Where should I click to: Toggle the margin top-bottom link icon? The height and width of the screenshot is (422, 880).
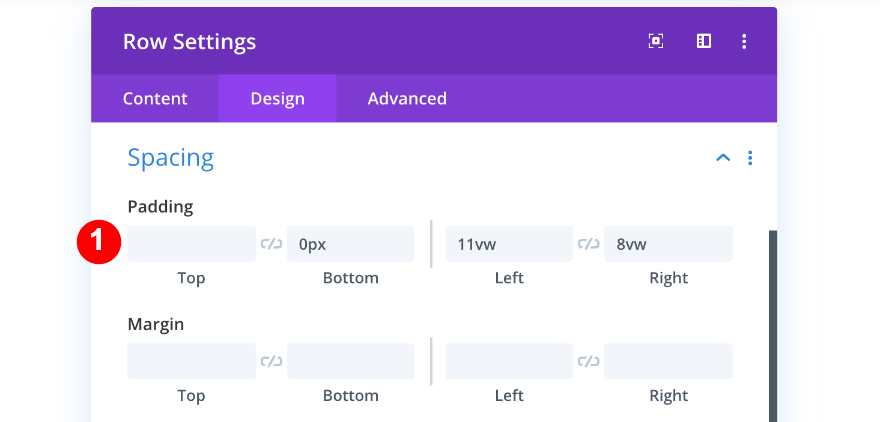(x=271, y=361)
